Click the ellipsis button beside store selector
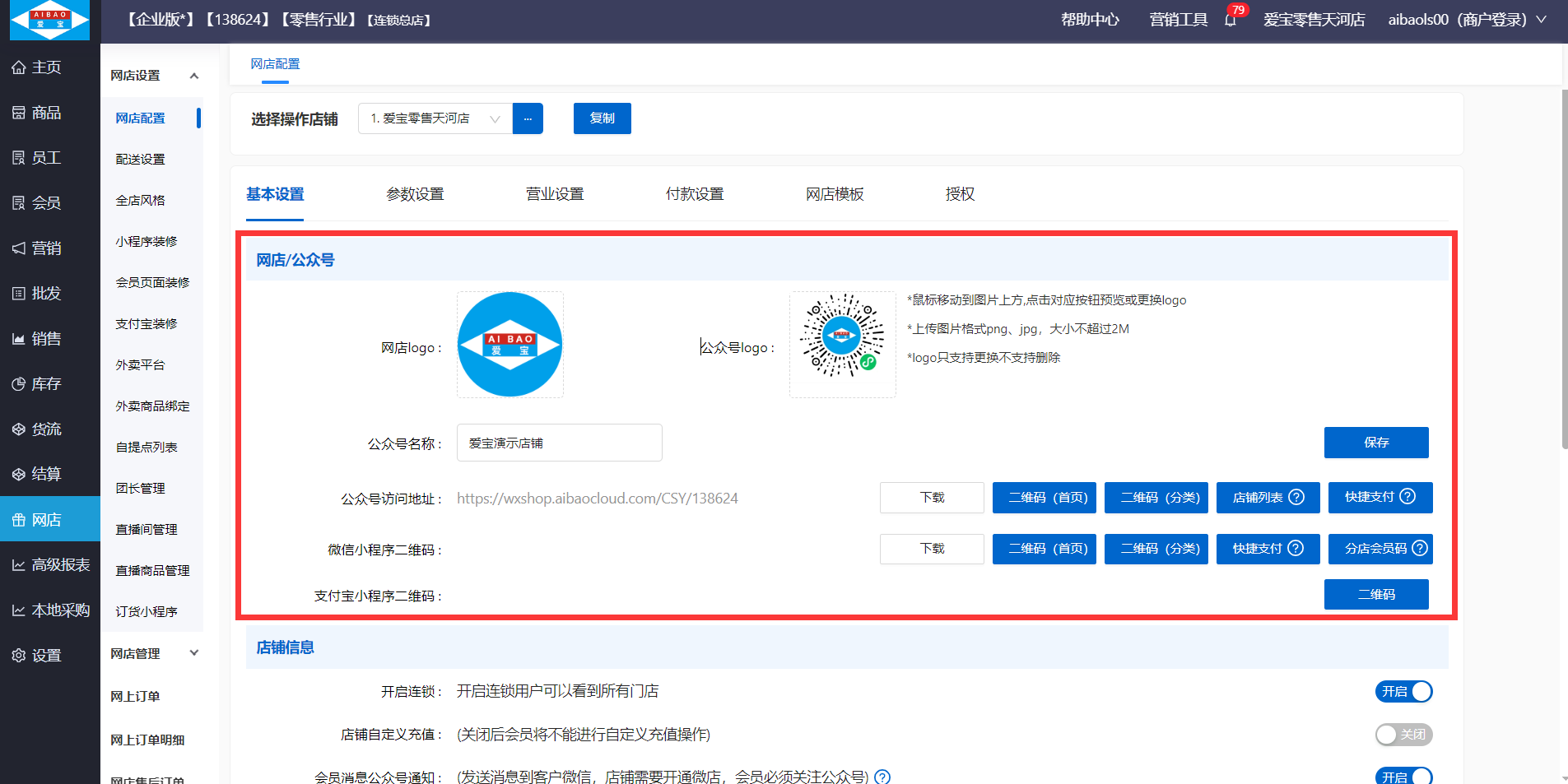The image size is (1568, 784). click(x=528, y=118)
